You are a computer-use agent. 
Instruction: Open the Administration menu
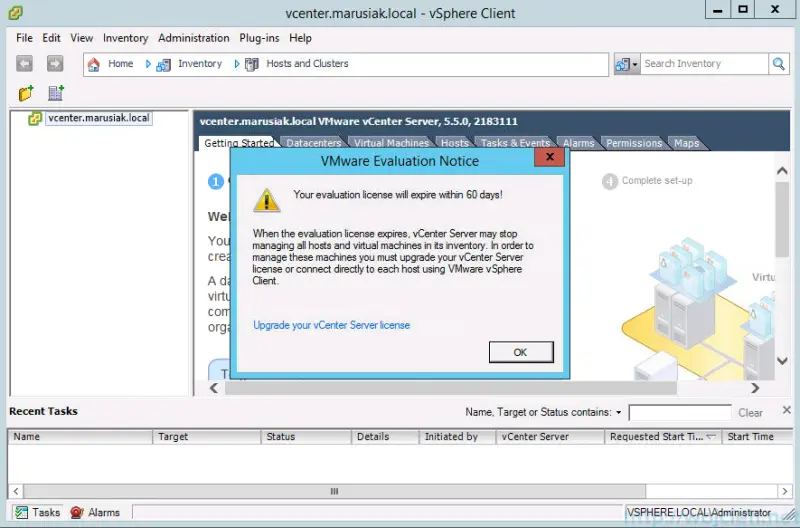click(x=193, y=38)
